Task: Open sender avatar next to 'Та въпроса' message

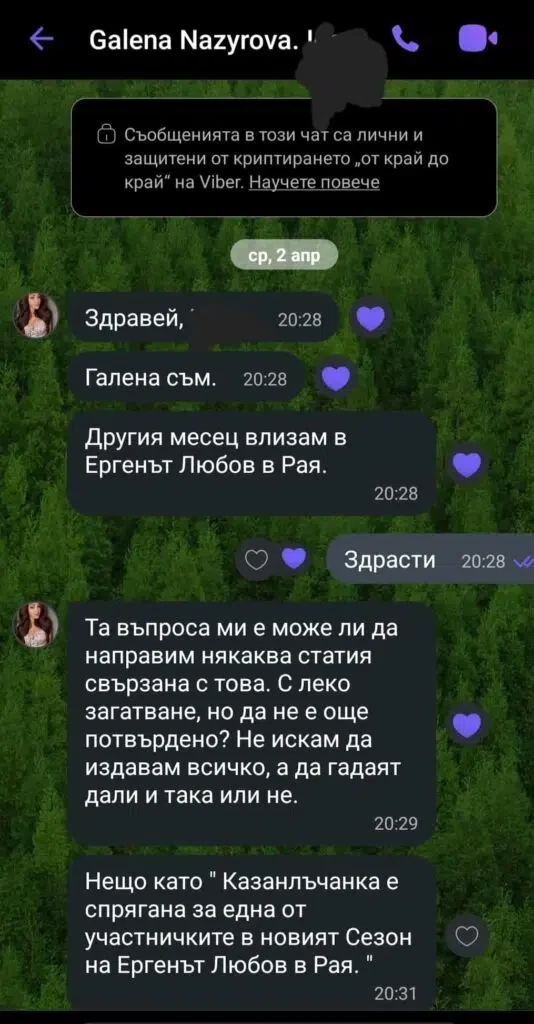Action: 37,625
